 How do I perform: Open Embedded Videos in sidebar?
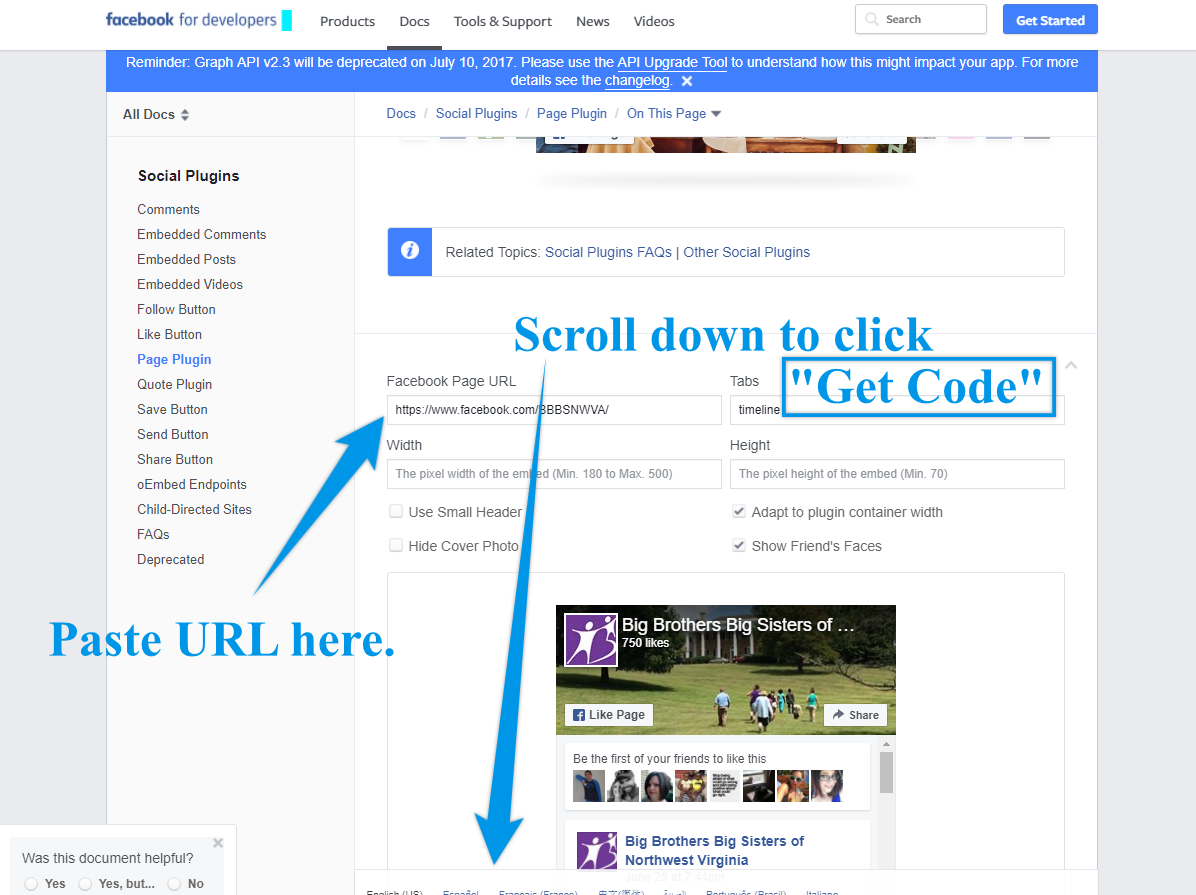pyautogui.click(x=190, y=284)
